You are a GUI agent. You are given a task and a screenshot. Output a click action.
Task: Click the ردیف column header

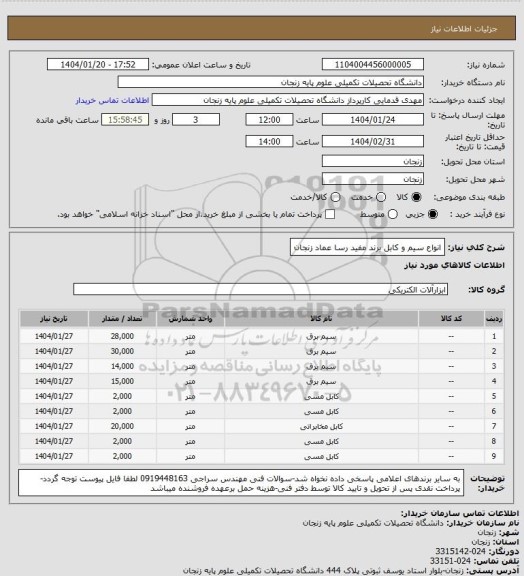pos(494,319)
